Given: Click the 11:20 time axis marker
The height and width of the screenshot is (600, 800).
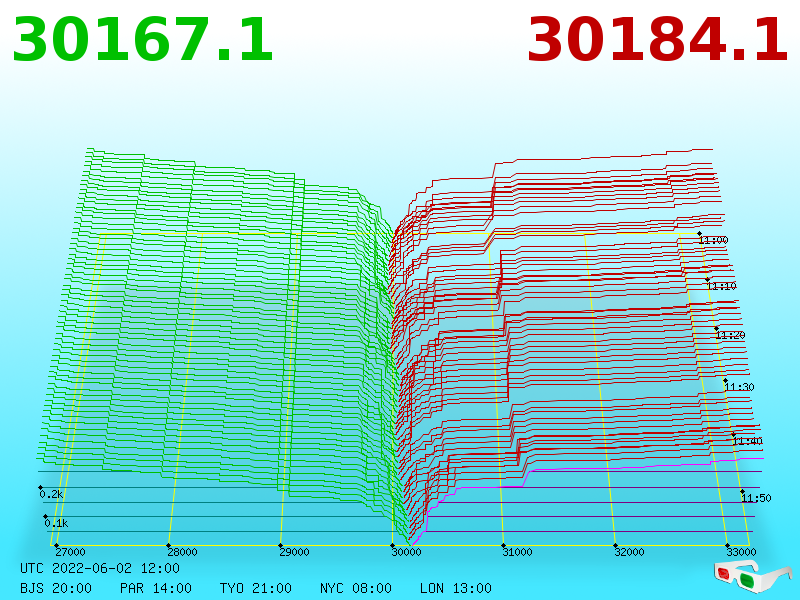Looking at the screenshot, I should coord(730,335).
